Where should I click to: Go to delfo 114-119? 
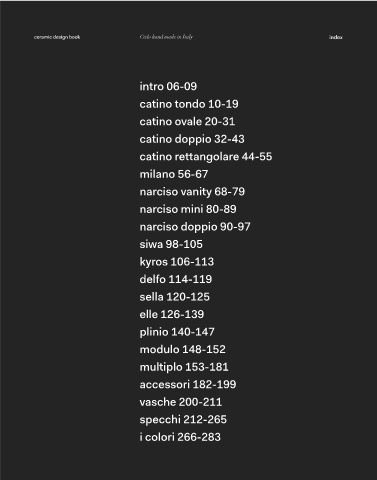176,279
